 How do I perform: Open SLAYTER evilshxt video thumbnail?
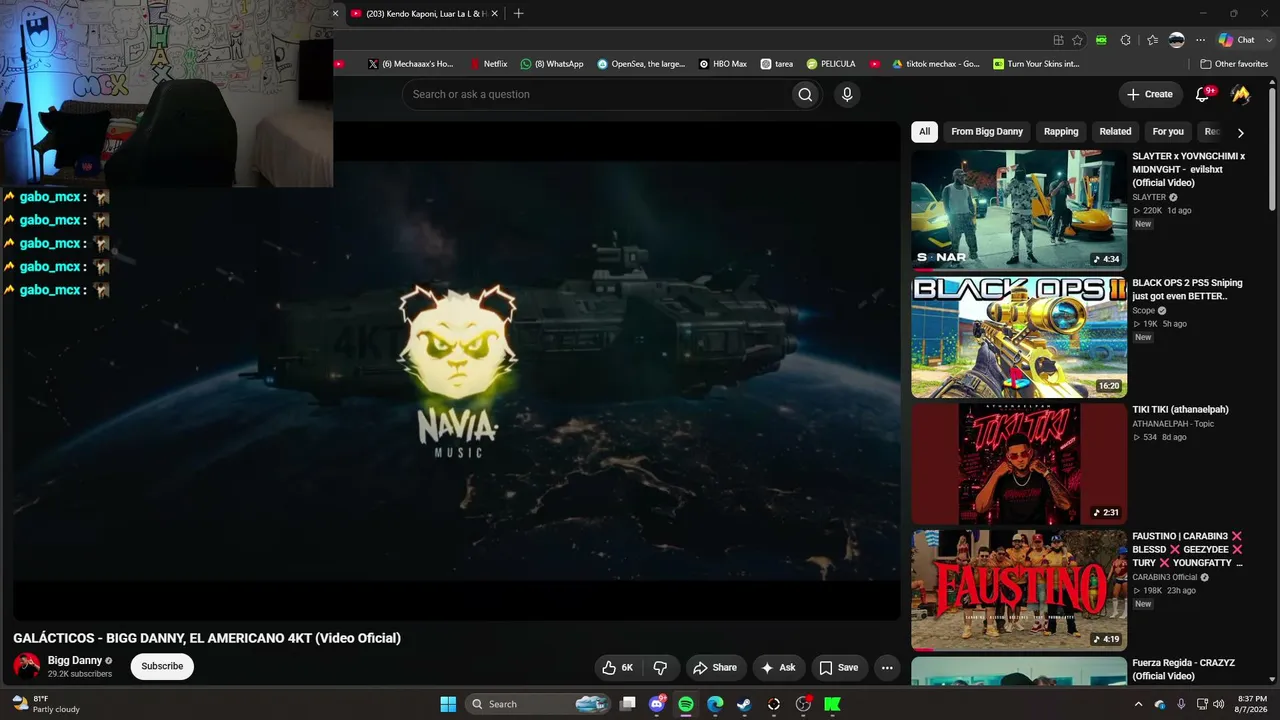click(x=1019, y=210)
